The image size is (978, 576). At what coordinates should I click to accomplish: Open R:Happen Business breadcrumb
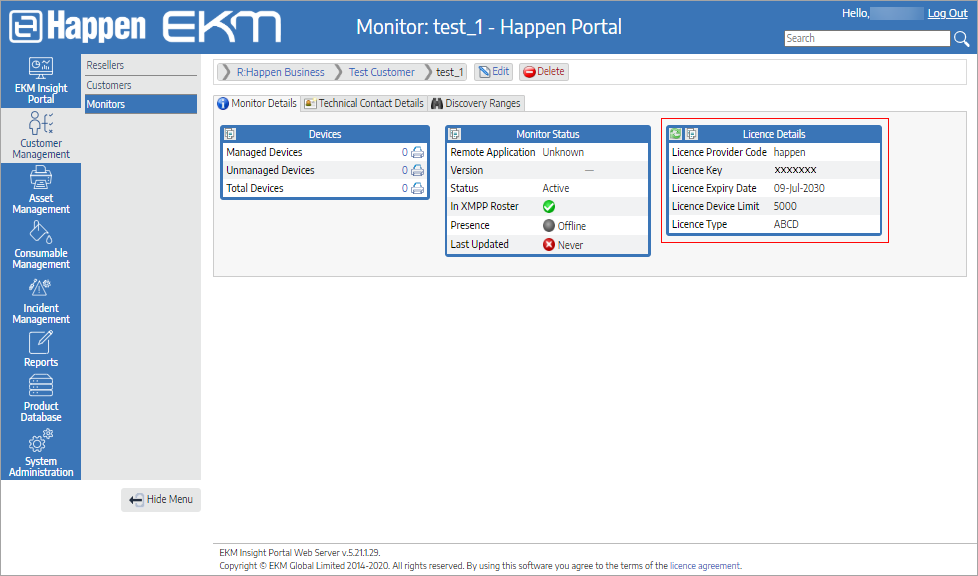[x=280, y=72]
